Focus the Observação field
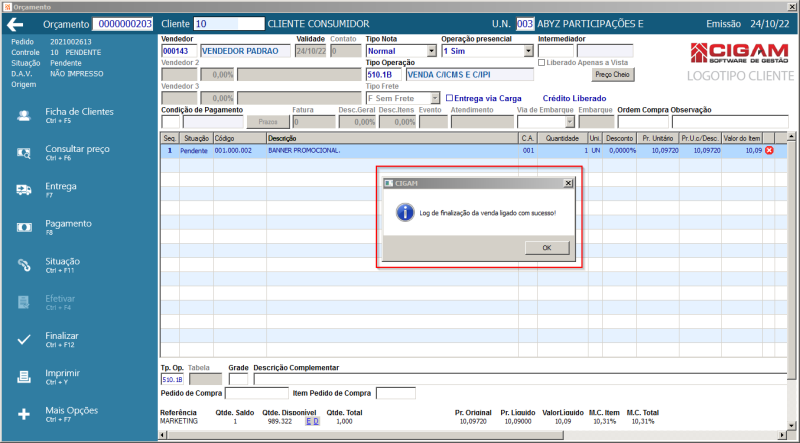This screenshot has width=800, height=443. pos(730,122)
